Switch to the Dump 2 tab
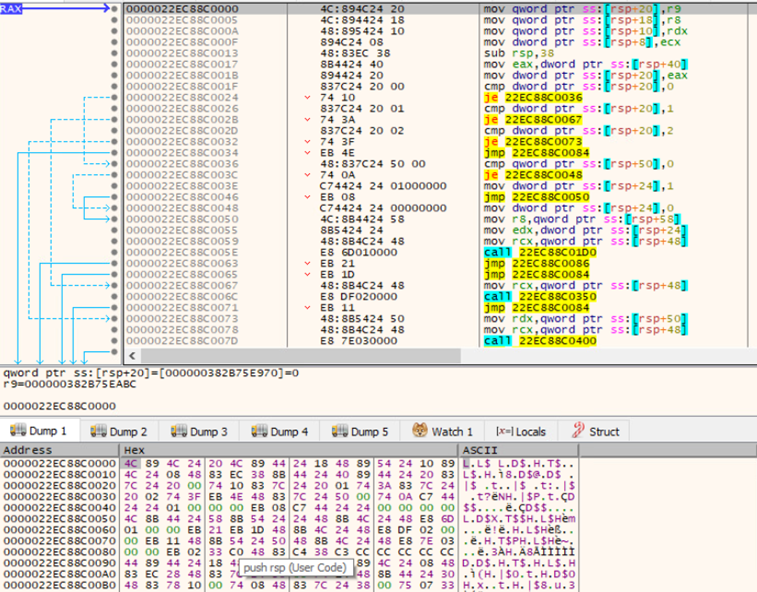 [128, 431]
